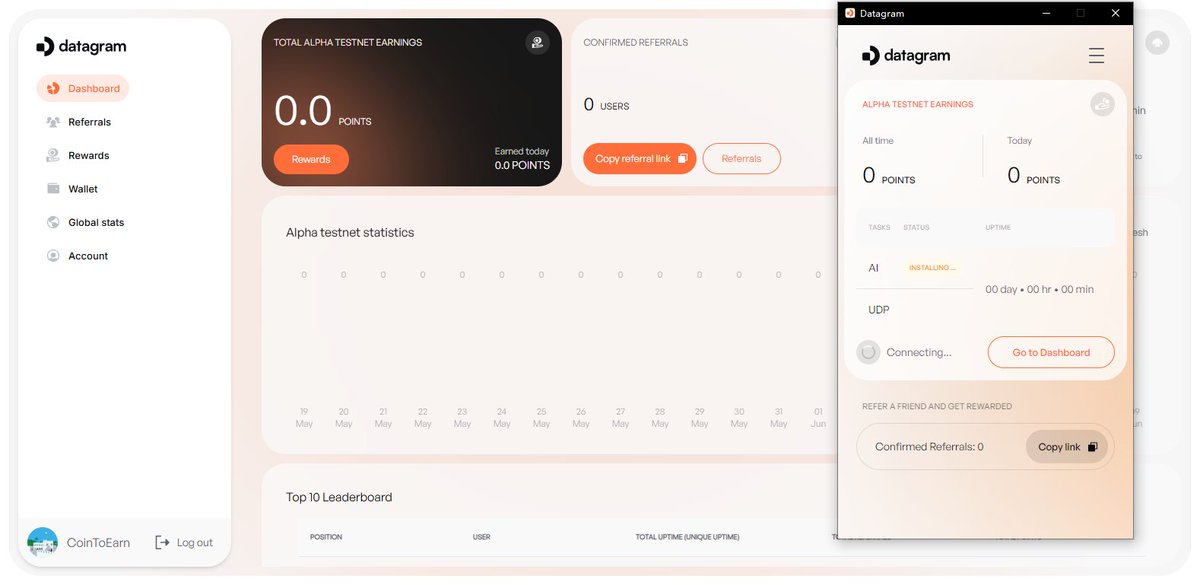Click the outlined Referrals button
The height and width of the screenshot is (585, 1200).
tap(741, 158)
